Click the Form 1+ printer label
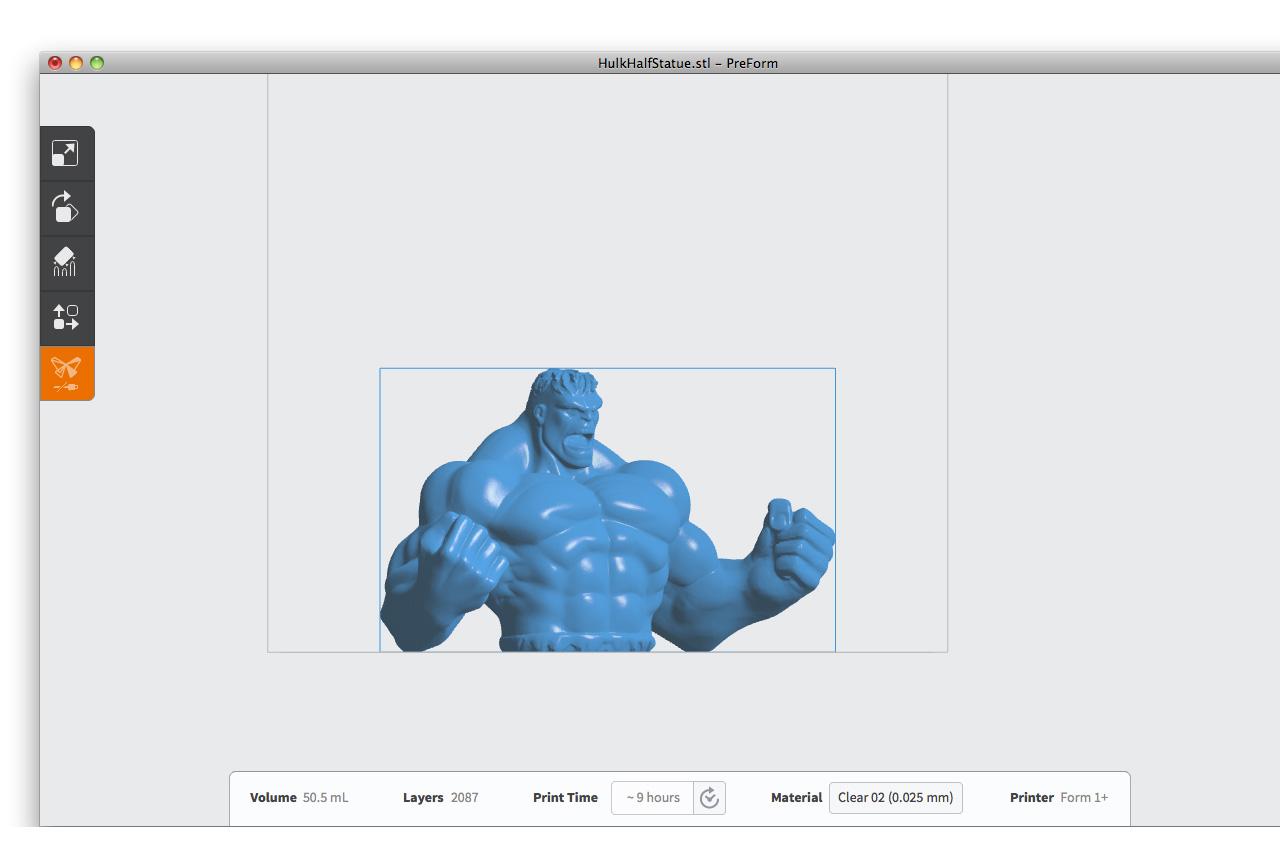 [x=1084, y=798]
